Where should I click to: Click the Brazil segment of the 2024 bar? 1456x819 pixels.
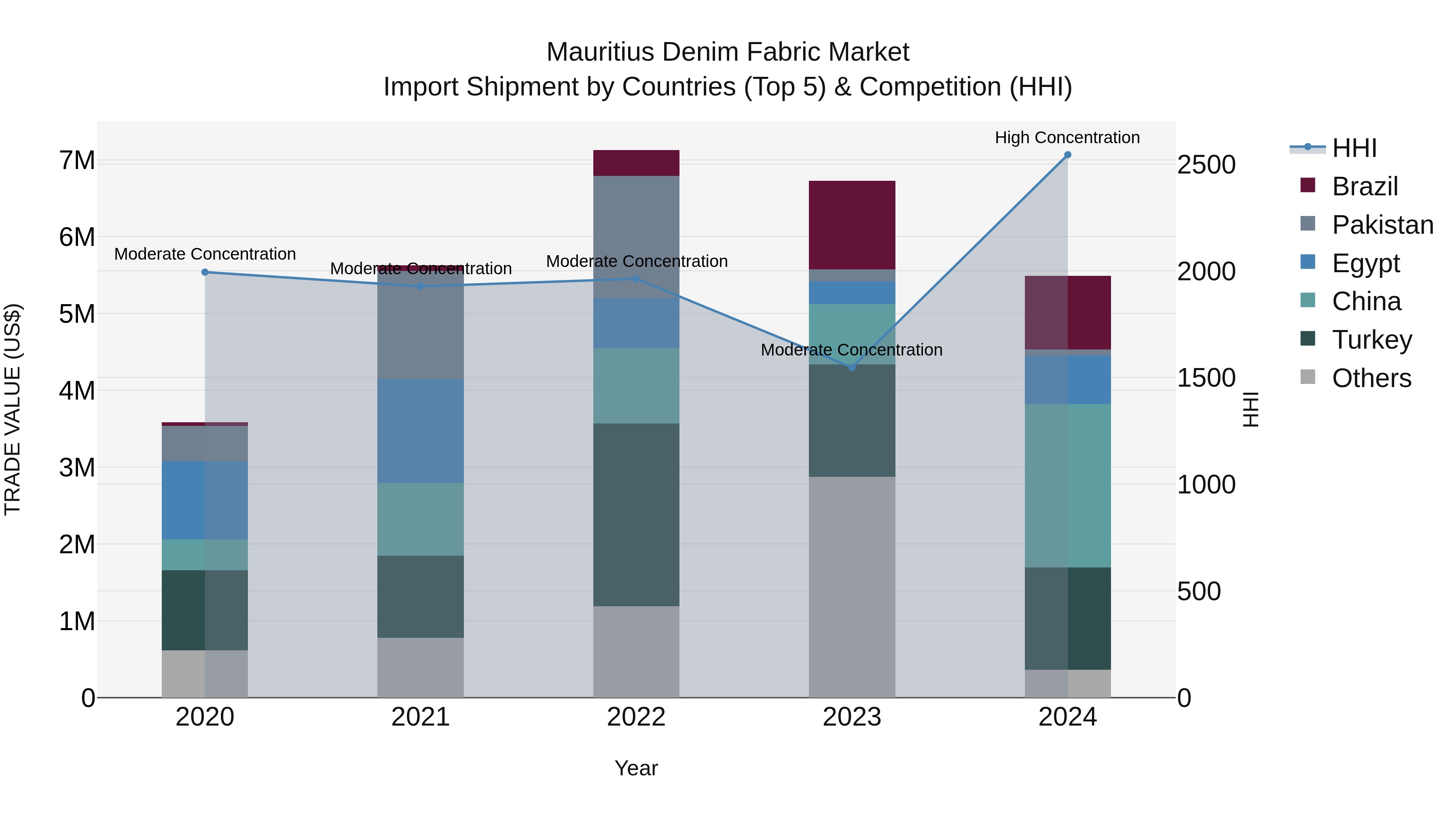pyautogui.click(x=1068, y=313)
